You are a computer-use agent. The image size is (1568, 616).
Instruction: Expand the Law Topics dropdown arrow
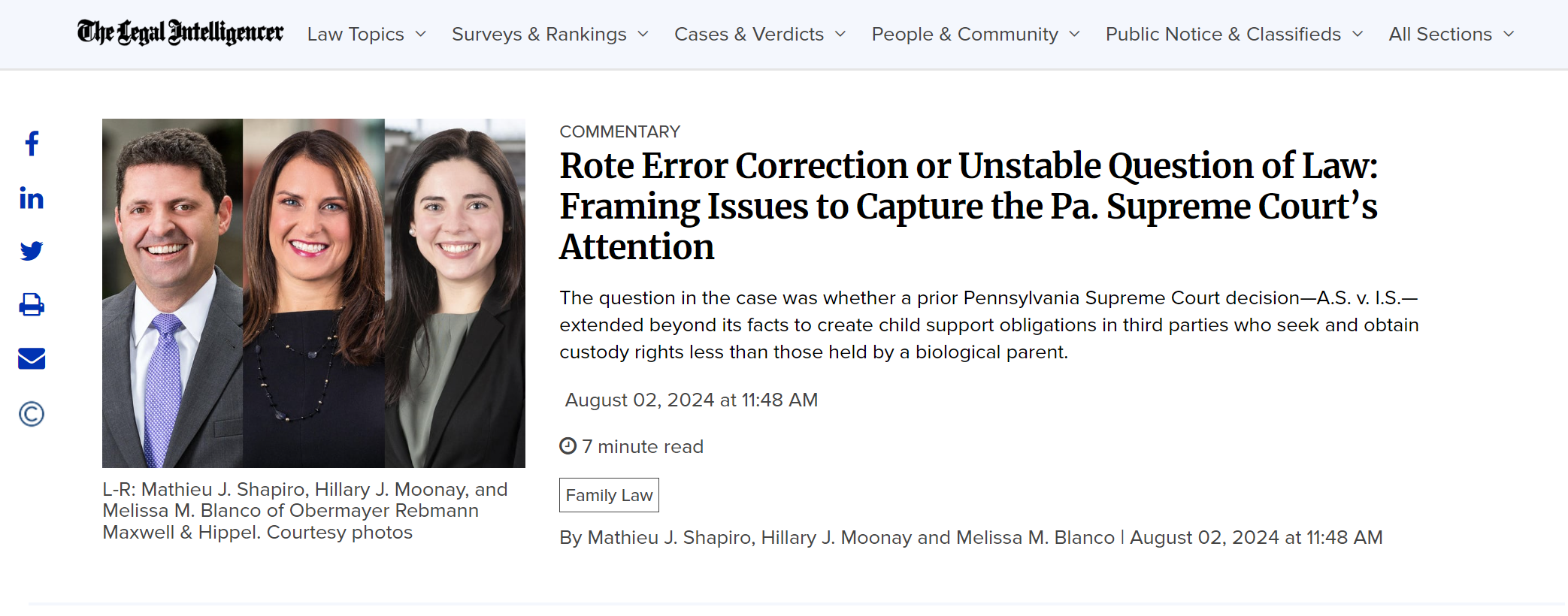click(421, 34)
